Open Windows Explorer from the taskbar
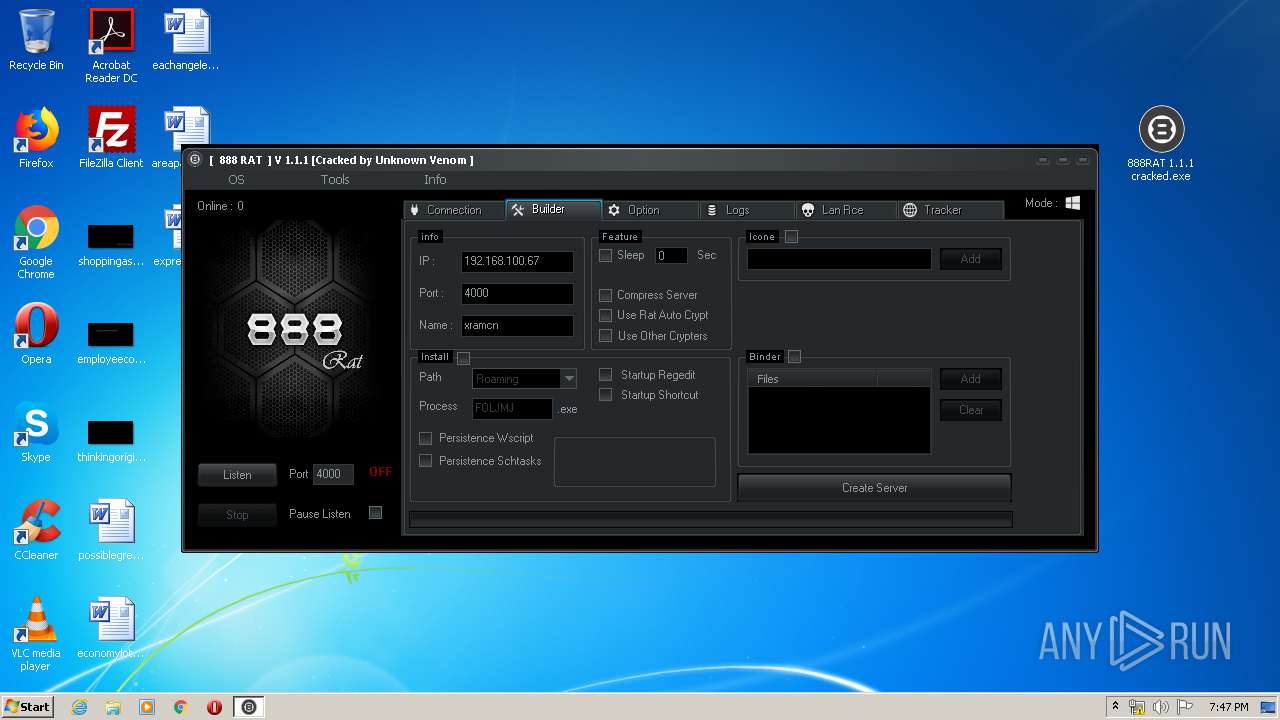The width and height of the screenshot is (1280, 720). 113,707
